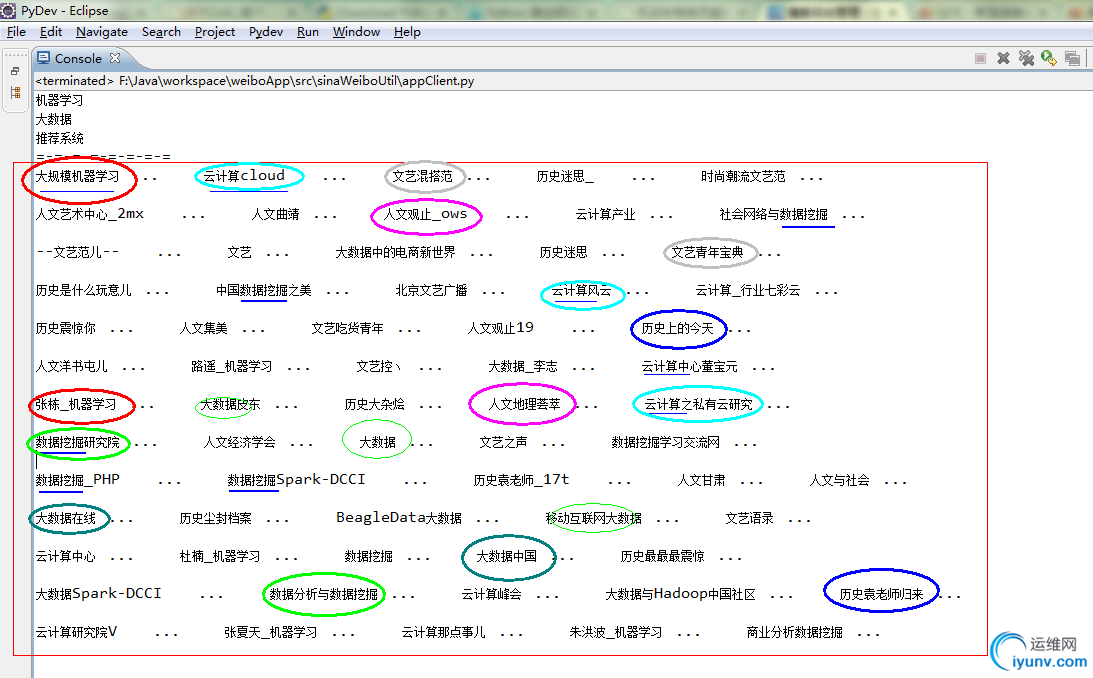Click the text '历史最最最震惊'

click(662, 555)
